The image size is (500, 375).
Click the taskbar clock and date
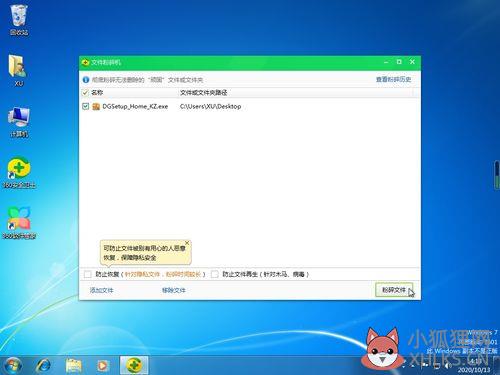tap(474, 366)
